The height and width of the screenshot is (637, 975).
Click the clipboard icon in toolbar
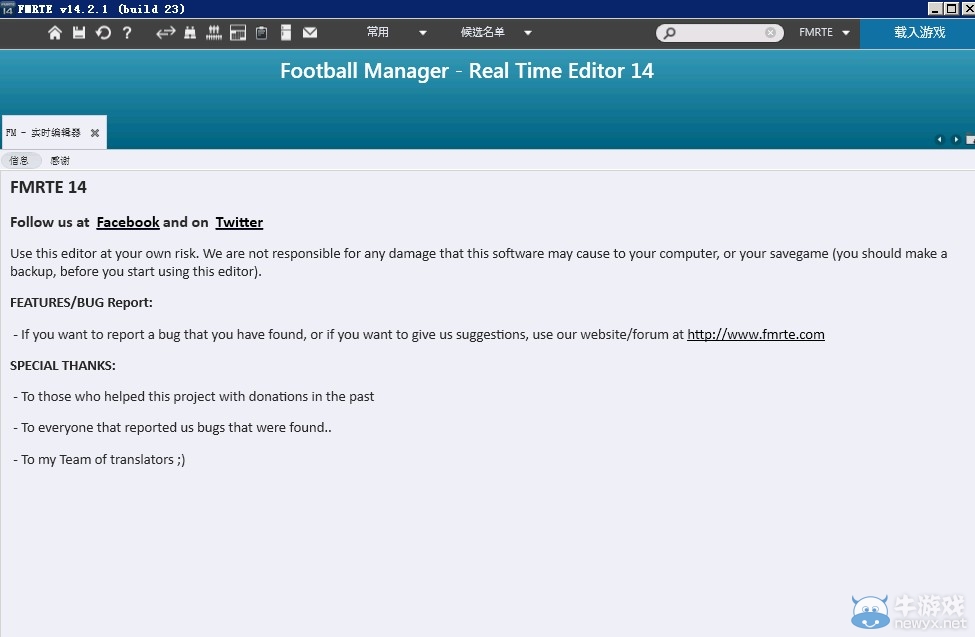tap(262, 33)
